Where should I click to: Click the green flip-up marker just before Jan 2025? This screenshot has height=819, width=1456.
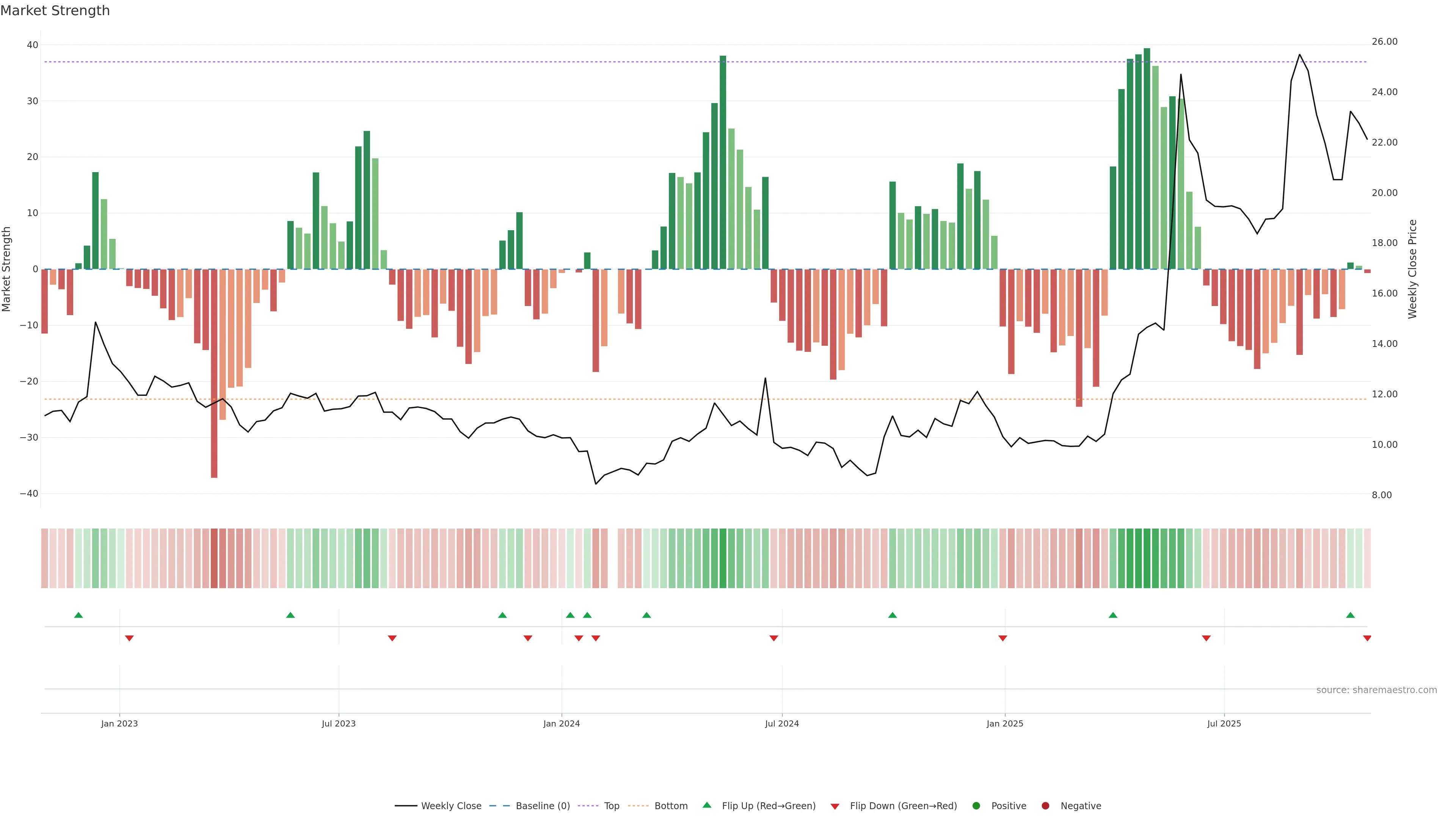893,615
